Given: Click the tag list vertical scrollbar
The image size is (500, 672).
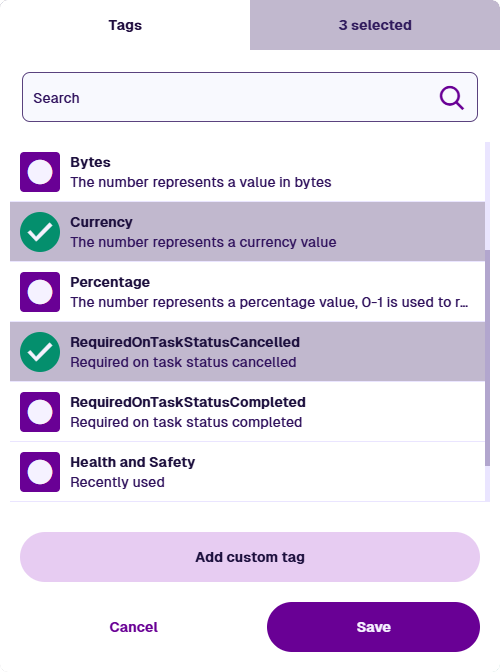Looking at the screenshot, I should click(487, 358).
